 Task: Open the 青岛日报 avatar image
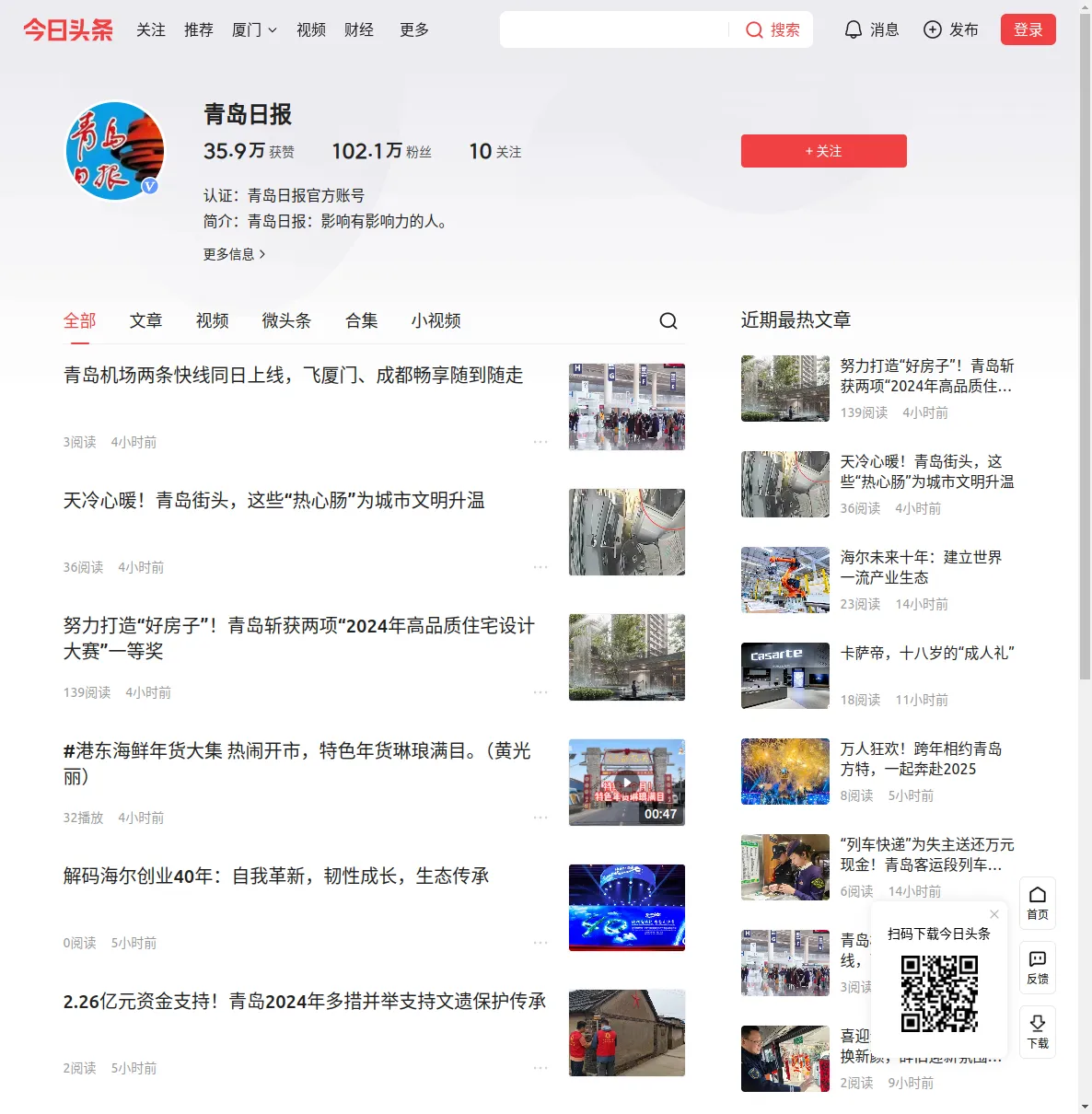115,151
